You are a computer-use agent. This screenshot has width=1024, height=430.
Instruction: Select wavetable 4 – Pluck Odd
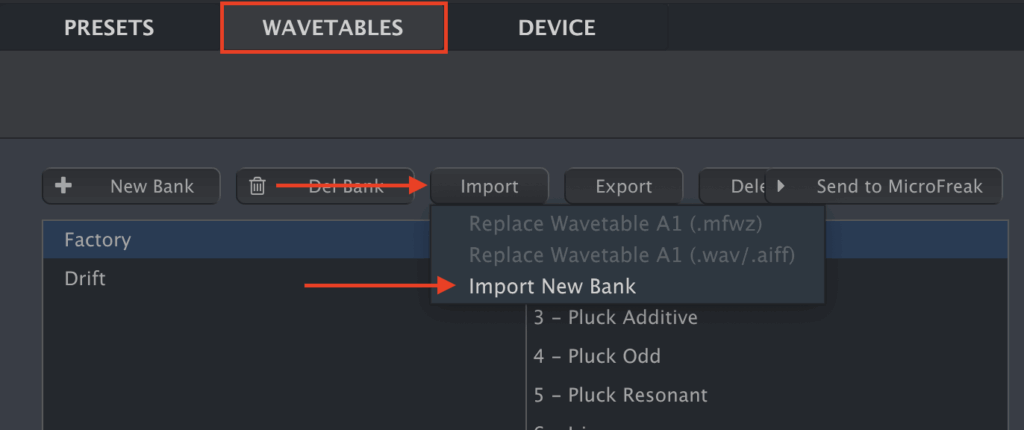(x=597, y=356)
